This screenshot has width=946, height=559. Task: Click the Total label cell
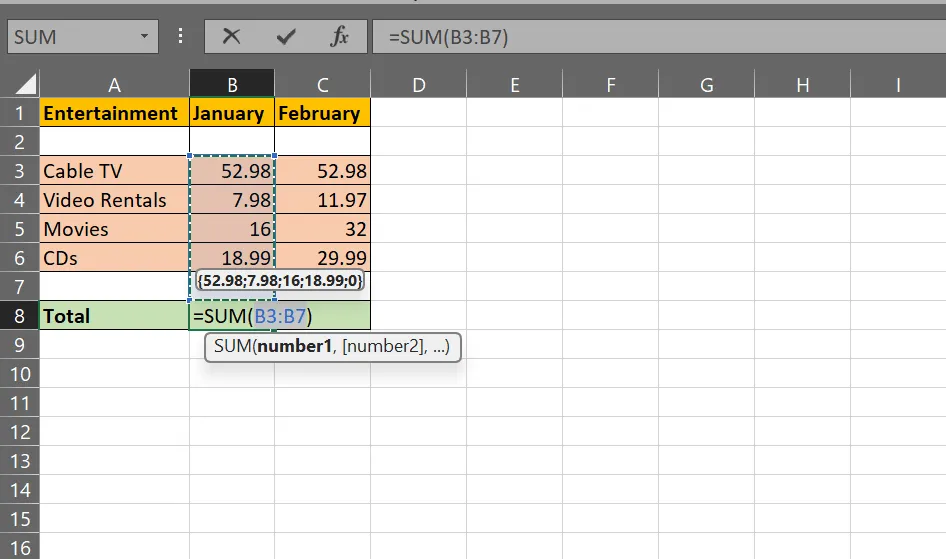[x=115, y=315]
